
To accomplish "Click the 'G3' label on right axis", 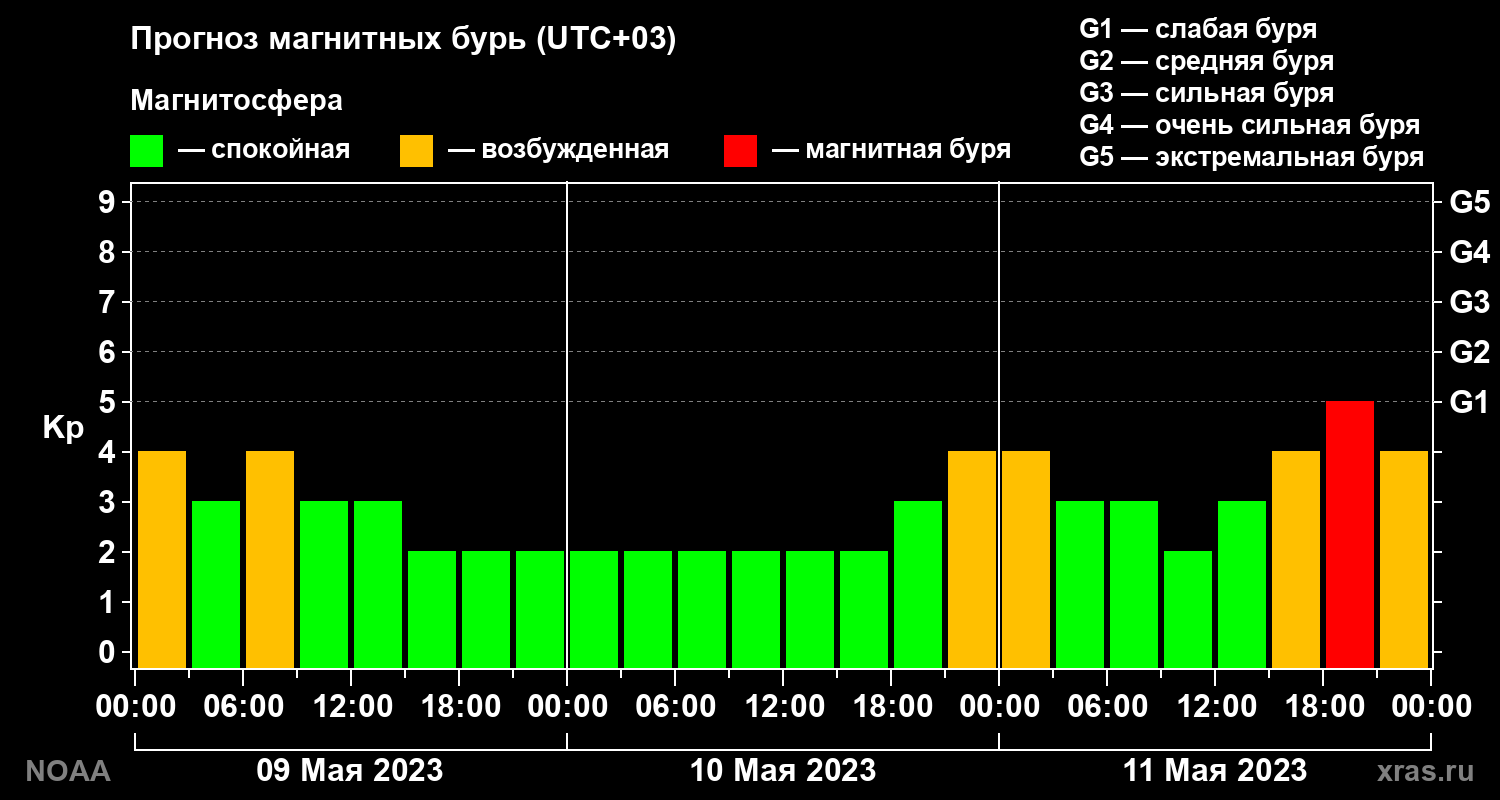I will coord(1469,303).
